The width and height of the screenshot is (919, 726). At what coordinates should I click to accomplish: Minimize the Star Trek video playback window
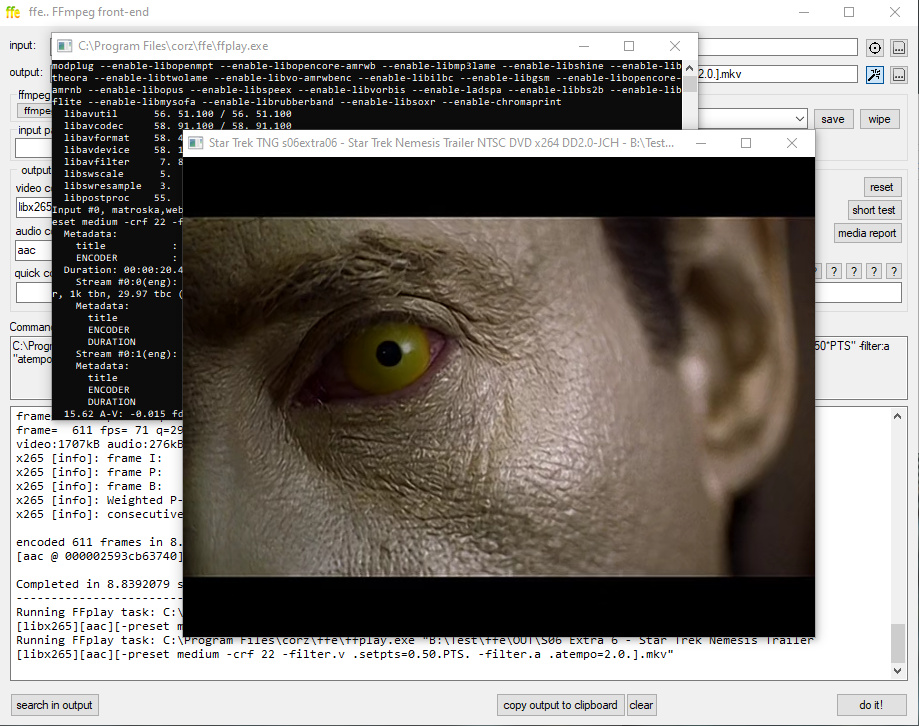coord(700,143)
